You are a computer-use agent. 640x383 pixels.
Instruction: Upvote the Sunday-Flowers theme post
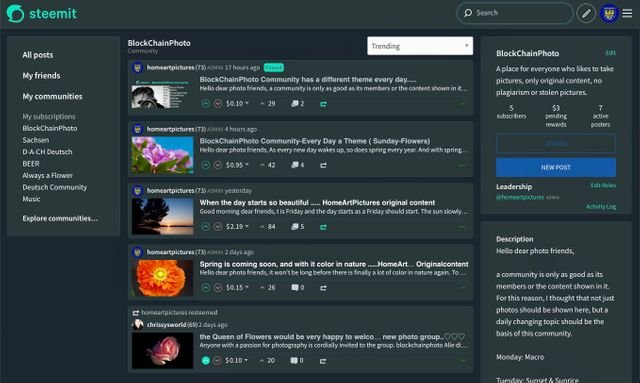[205, 165]
